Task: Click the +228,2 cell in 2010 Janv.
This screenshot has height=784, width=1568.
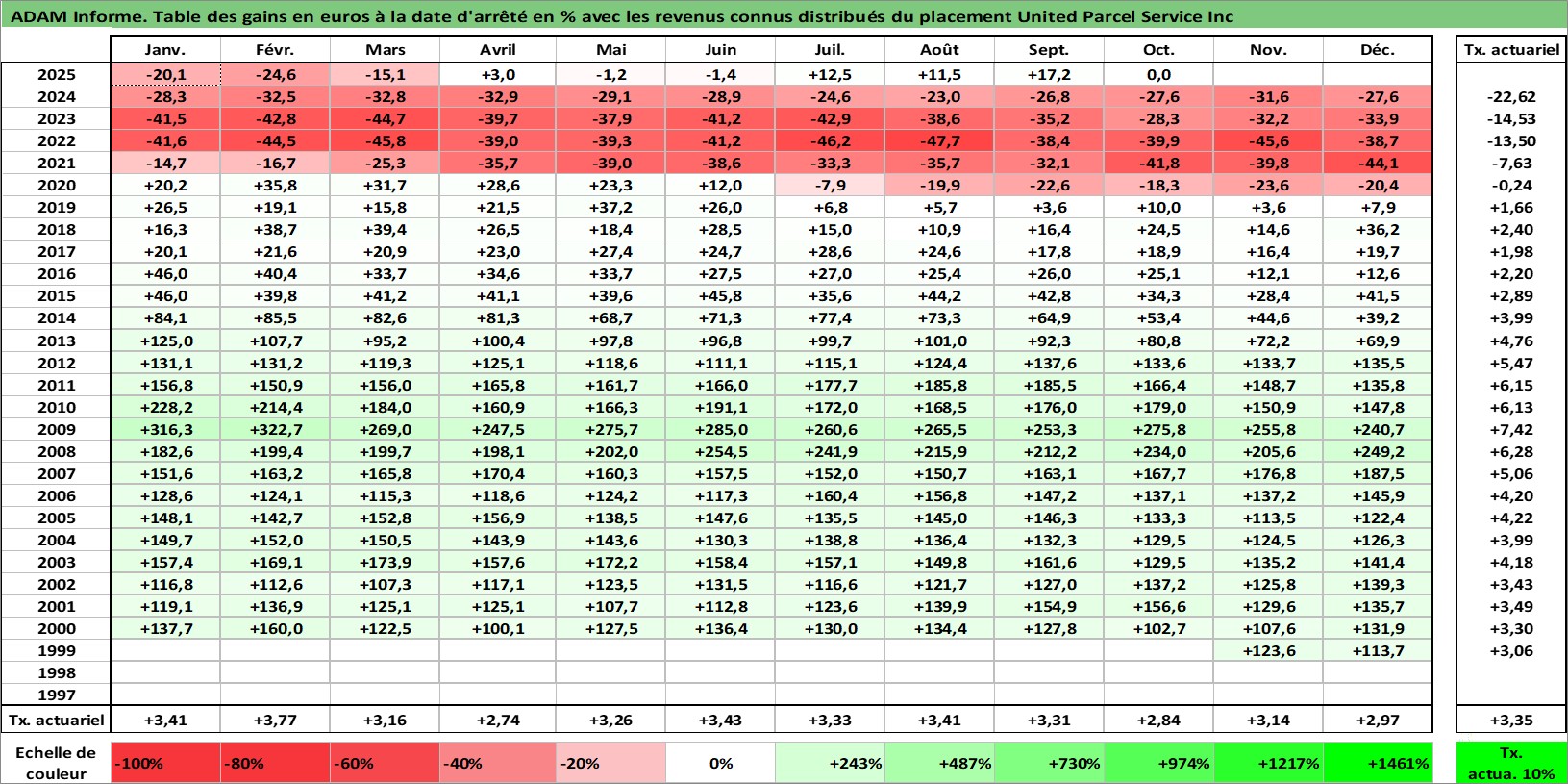Action: 165,407
